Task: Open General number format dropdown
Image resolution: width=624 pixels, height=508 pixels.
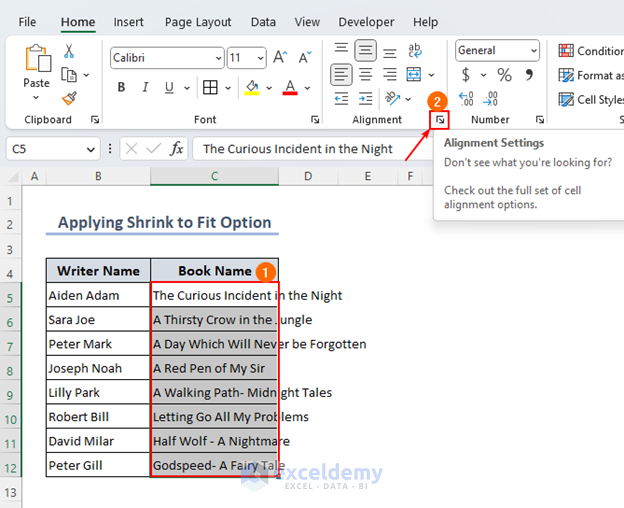Action: 534,51
